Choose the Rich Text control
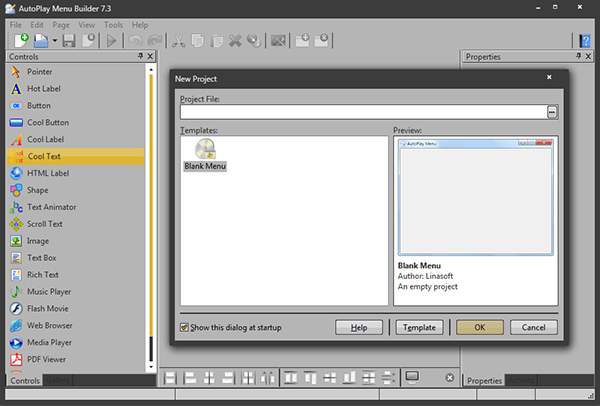600x406 pixels. click(x=75, y=275)
